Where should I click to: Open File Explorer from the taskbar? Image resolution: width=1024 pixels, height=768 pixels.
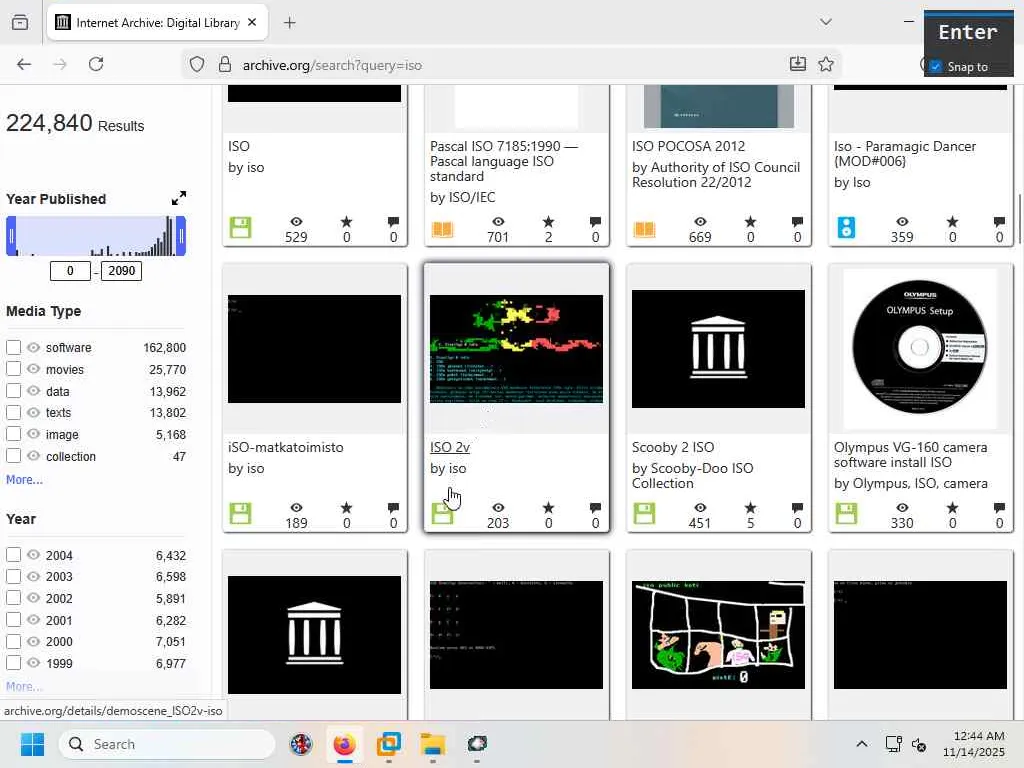(x=432, y=744)
